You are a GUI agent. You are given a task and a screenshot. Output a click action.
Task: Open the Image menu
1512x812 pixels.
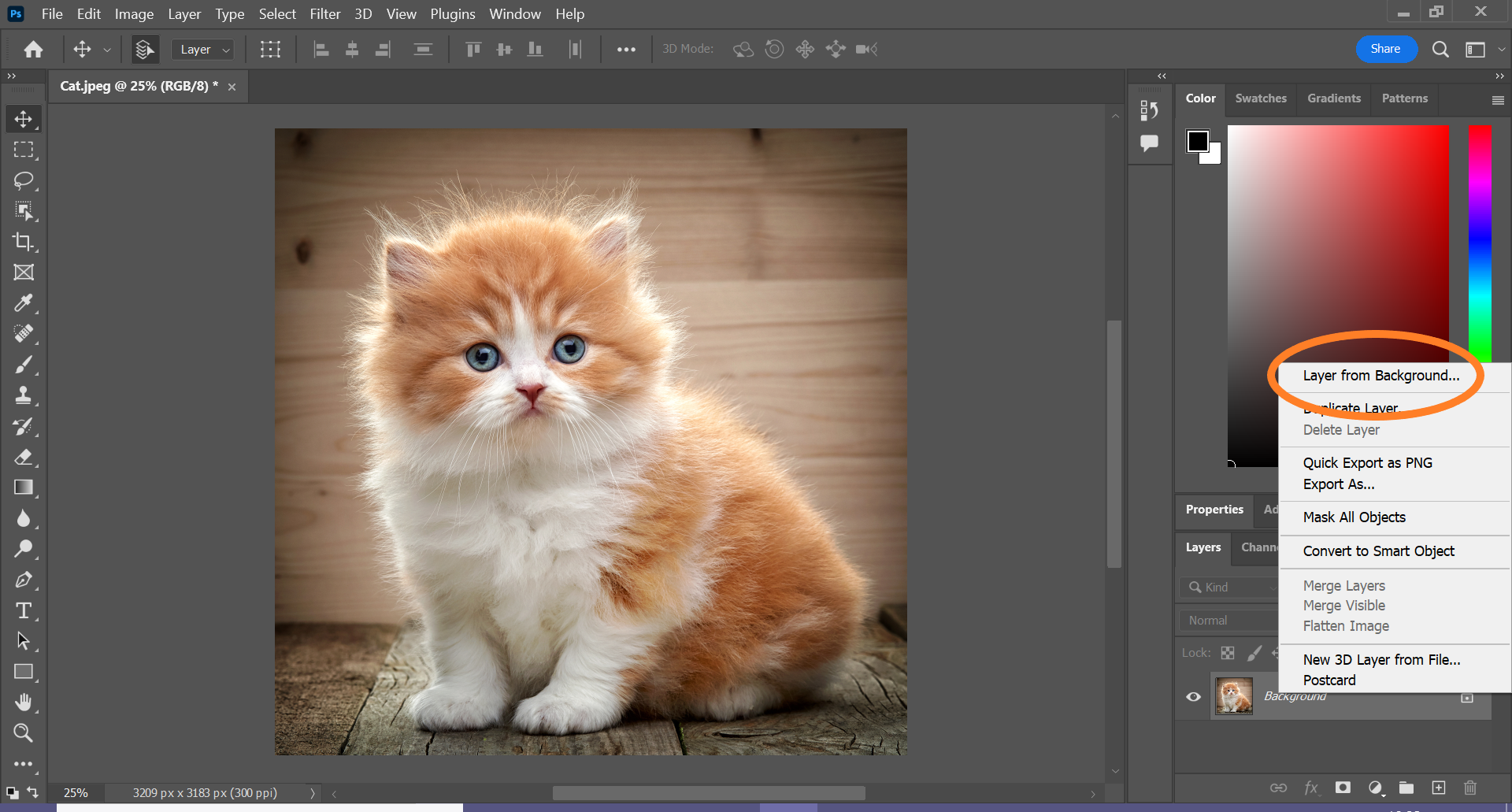click(134, 14)
